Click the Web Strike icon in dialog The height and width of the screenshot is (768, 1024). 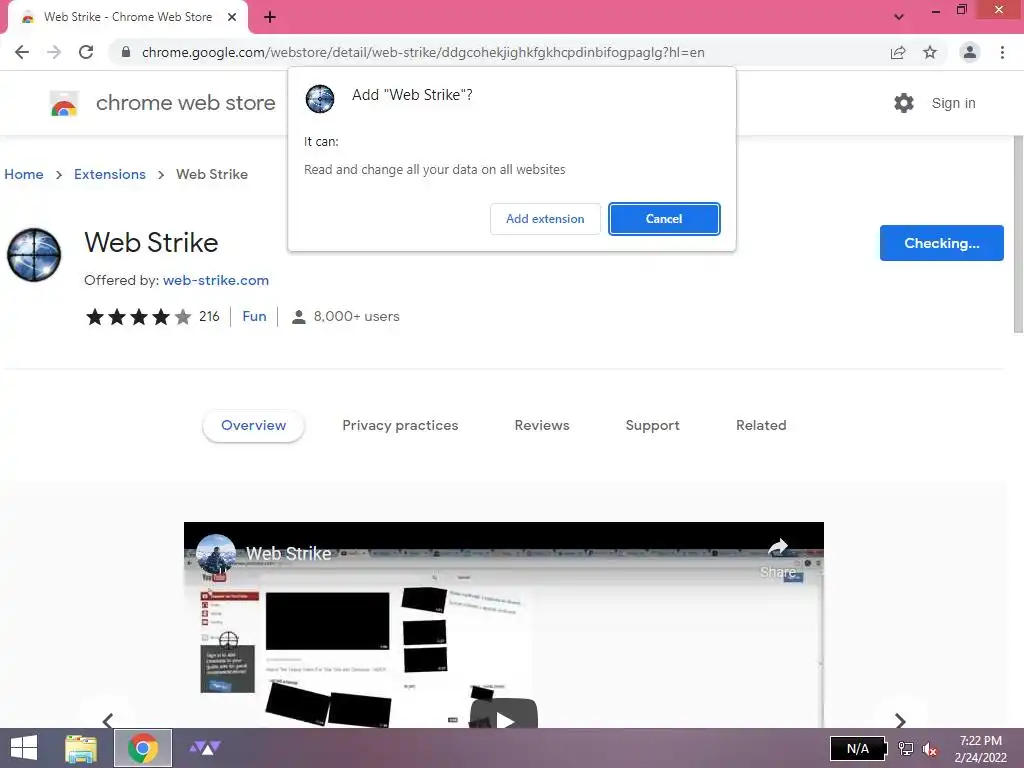(x=320, y=99)
